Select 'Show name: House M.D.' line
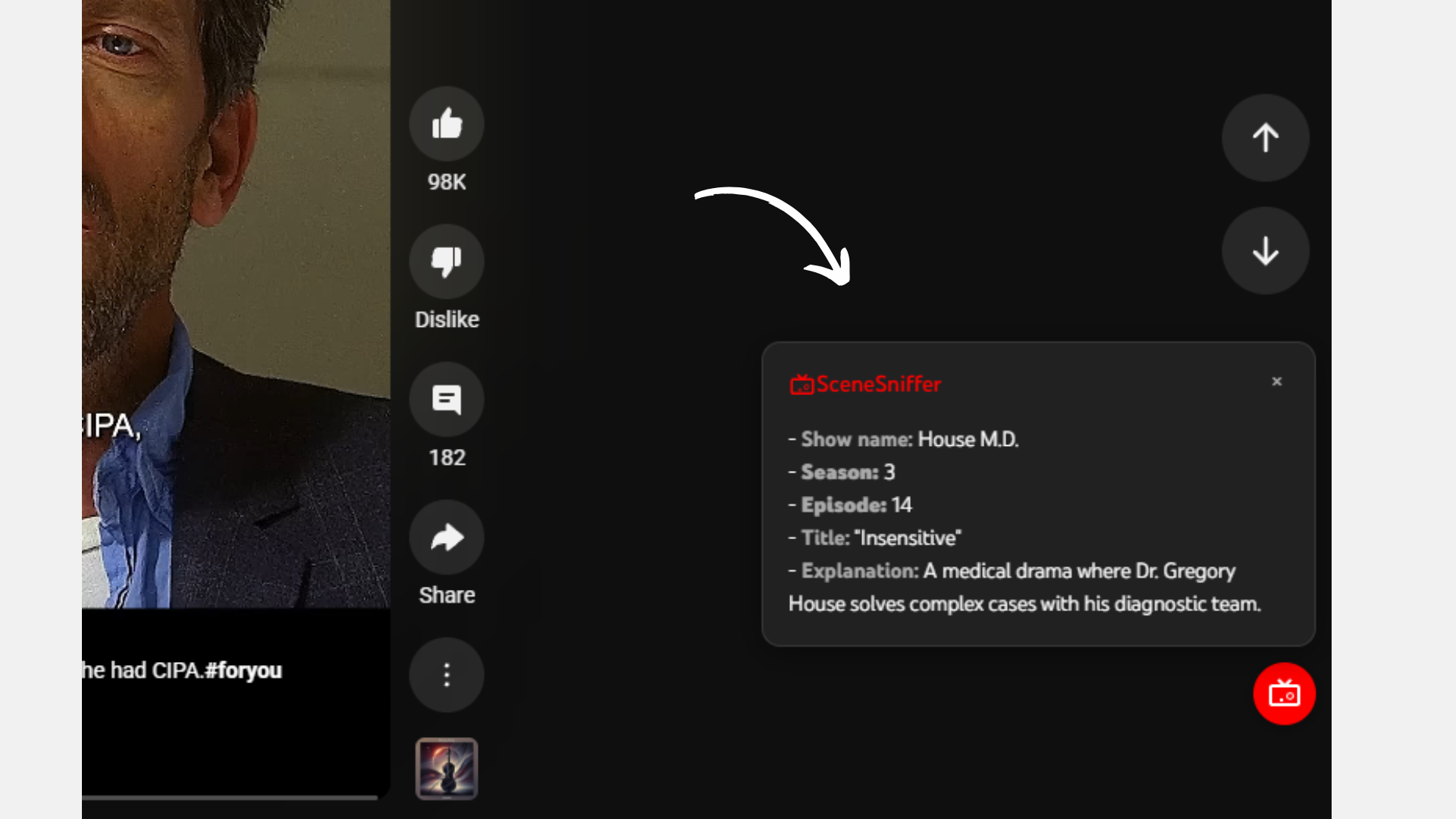 pos(903,439)
